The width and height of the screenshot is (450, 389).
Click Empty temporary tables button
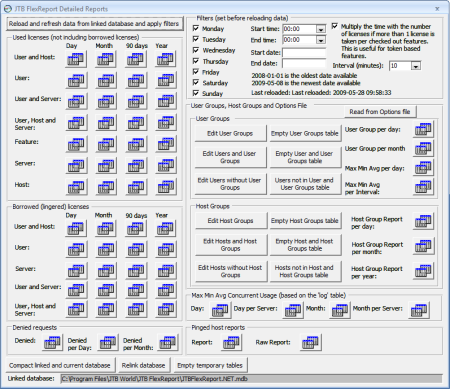(210, 365)
